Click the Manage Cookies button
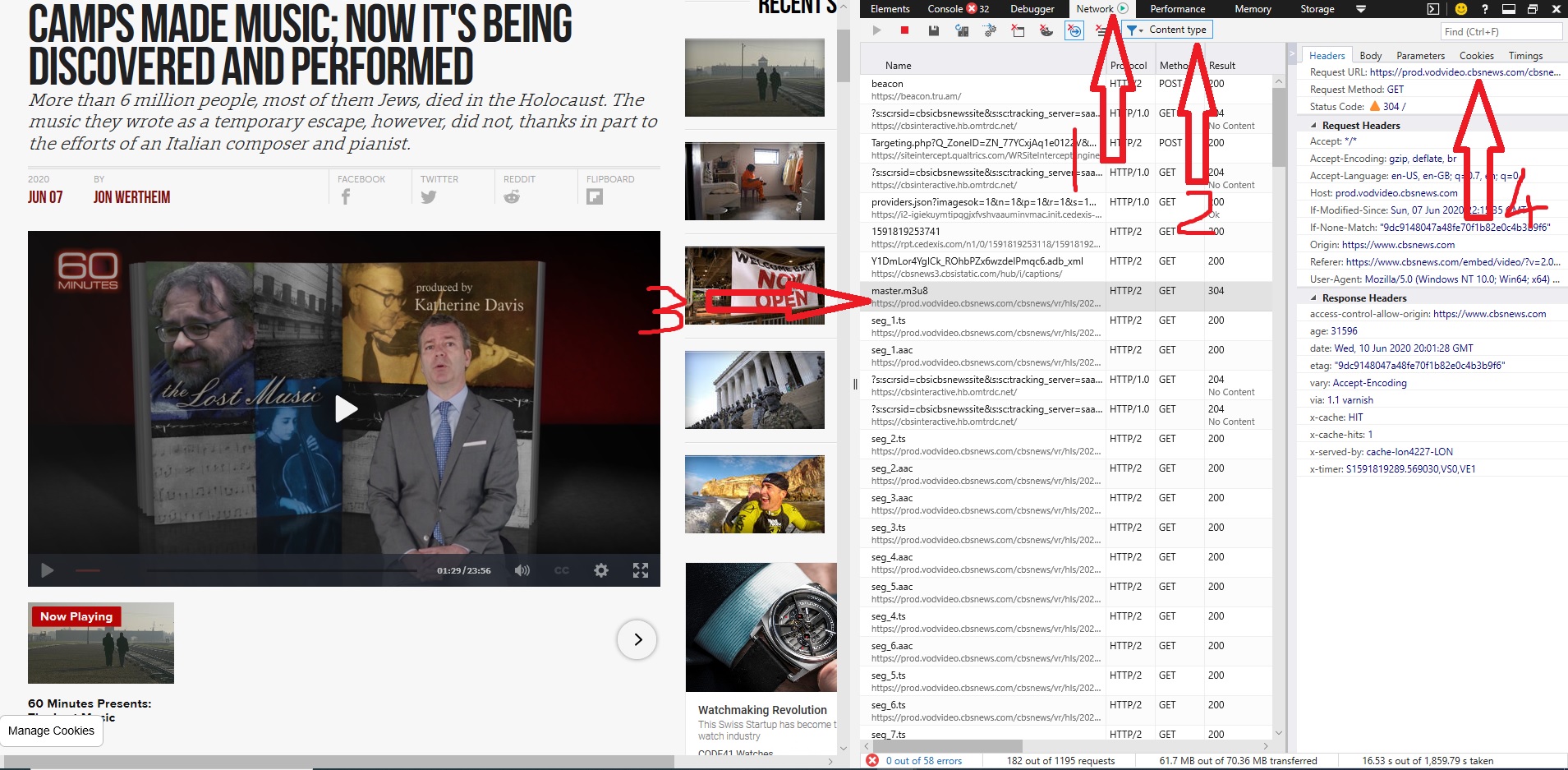Screen dimensions: 1568x770 51,731
